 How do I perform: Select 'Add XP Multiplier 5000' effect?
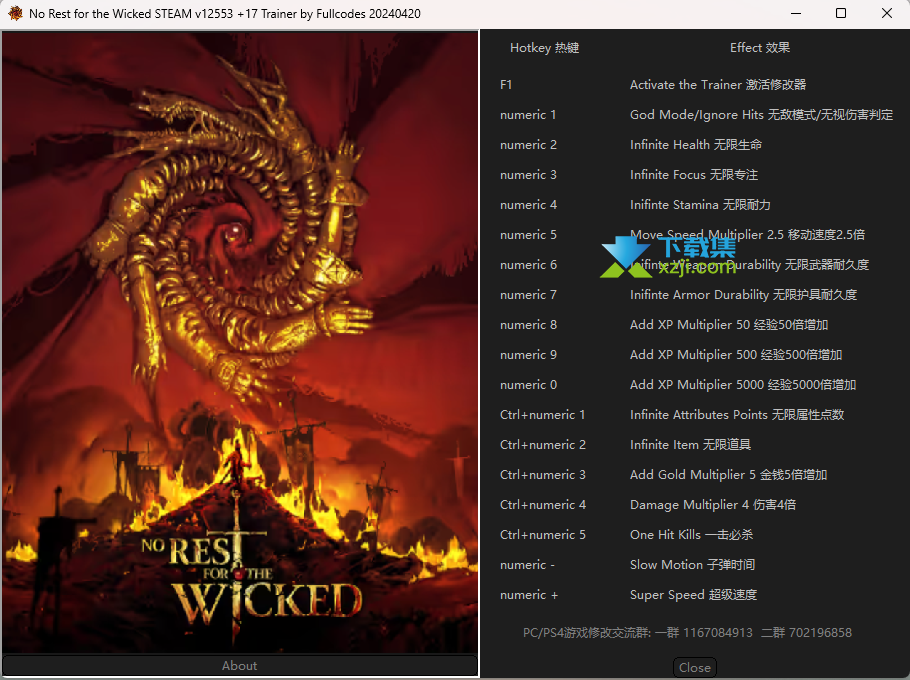tap(743, 385)
